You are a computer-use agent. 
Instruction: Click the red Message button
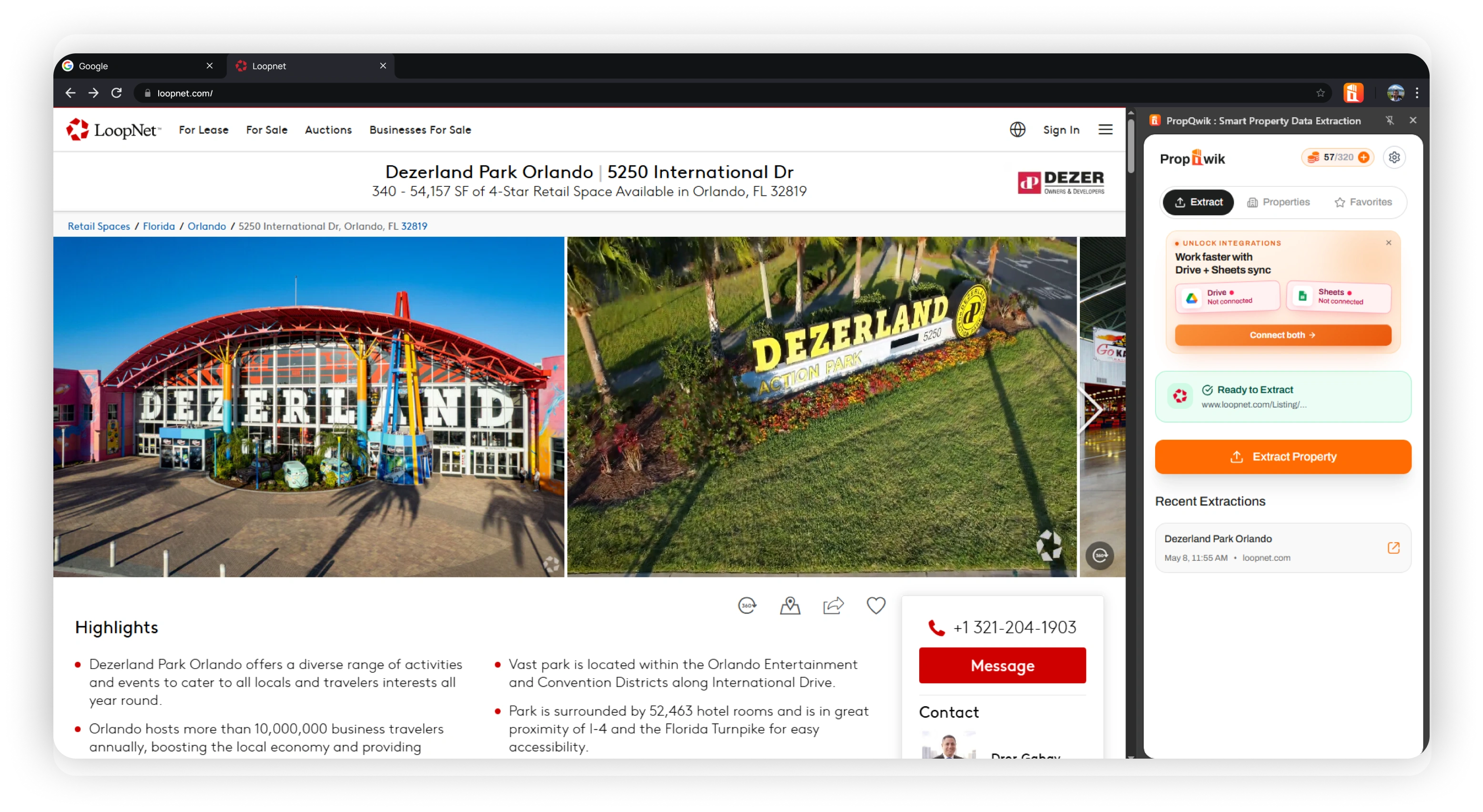coord(1002,666)
